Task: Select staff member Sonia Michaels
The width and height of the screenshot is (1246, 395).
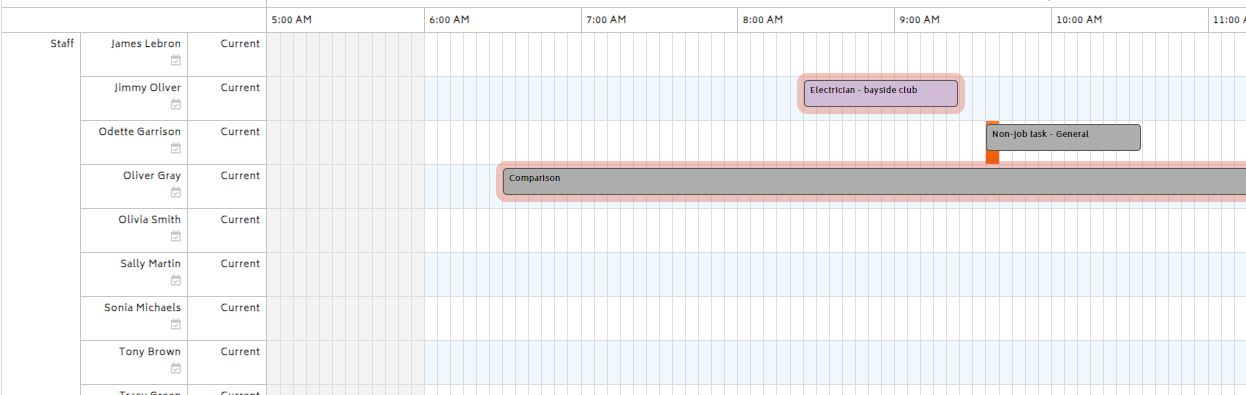Action: 143,308
